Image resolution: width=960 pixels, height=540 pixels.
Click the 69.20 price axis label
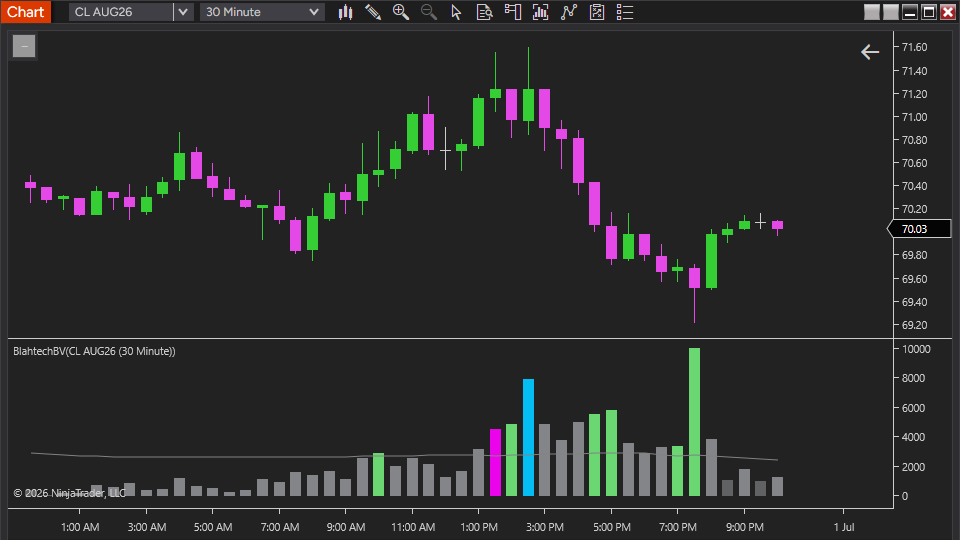[914, 325]
